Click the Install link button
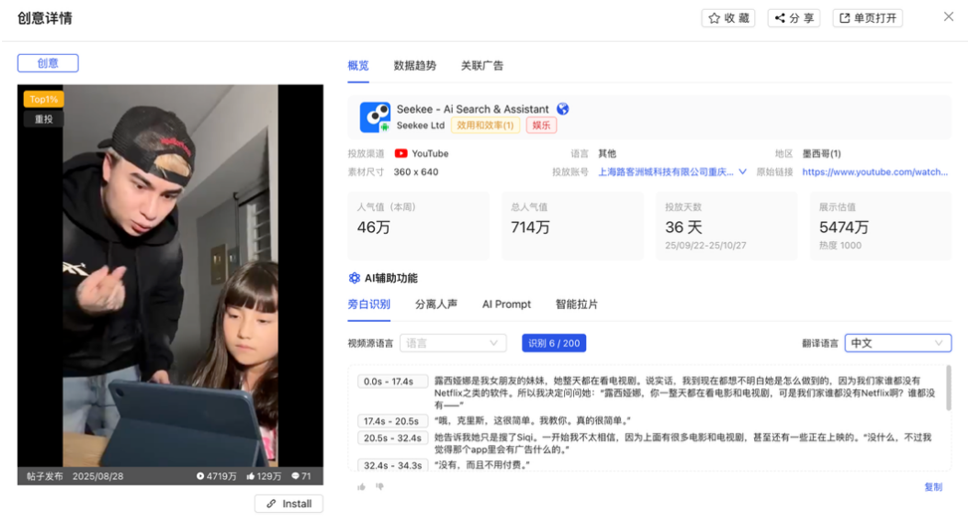 (x=289, y=504)
